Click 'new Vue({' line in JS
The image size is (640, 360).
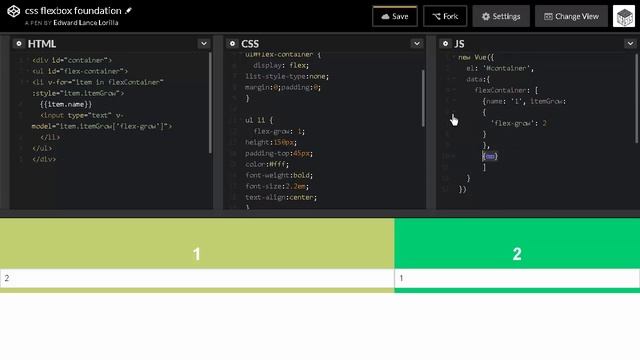pyautogui.click(x=476, y=57)
